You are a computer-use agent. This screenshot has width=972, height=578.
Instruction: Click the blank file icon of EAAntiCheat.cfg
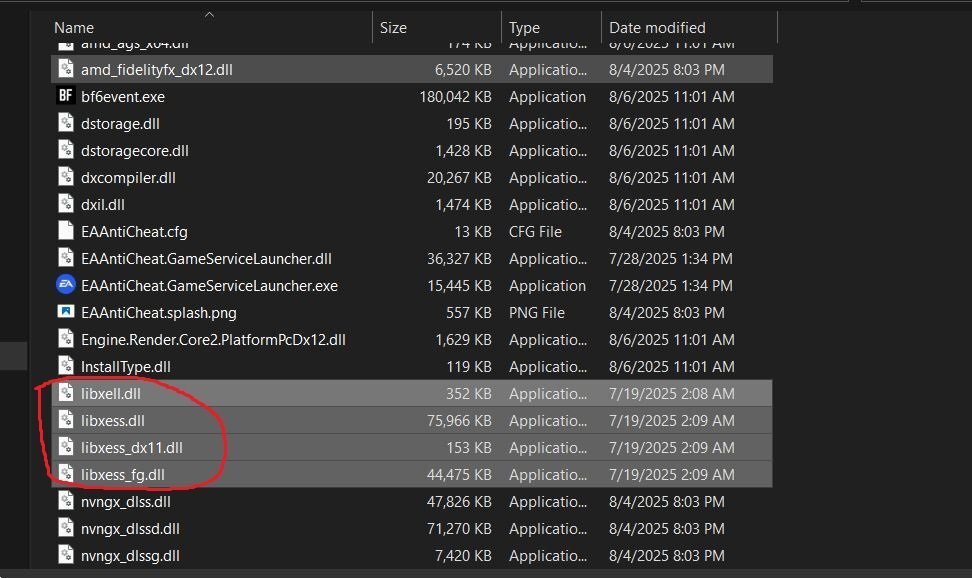point(66,230)
